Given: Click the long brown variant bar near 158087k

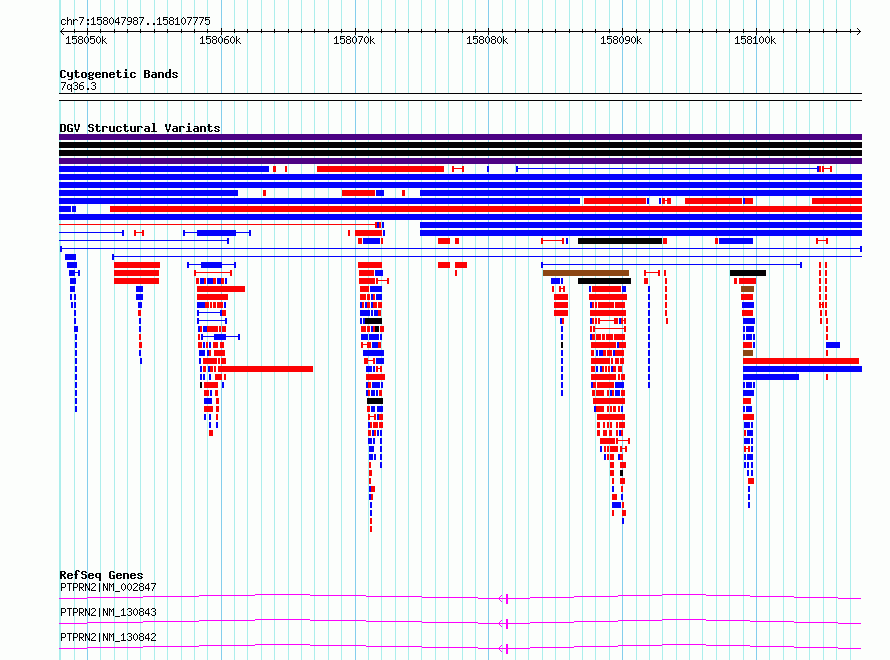Looking at the screenshot, I should click(x=586, y=273).
